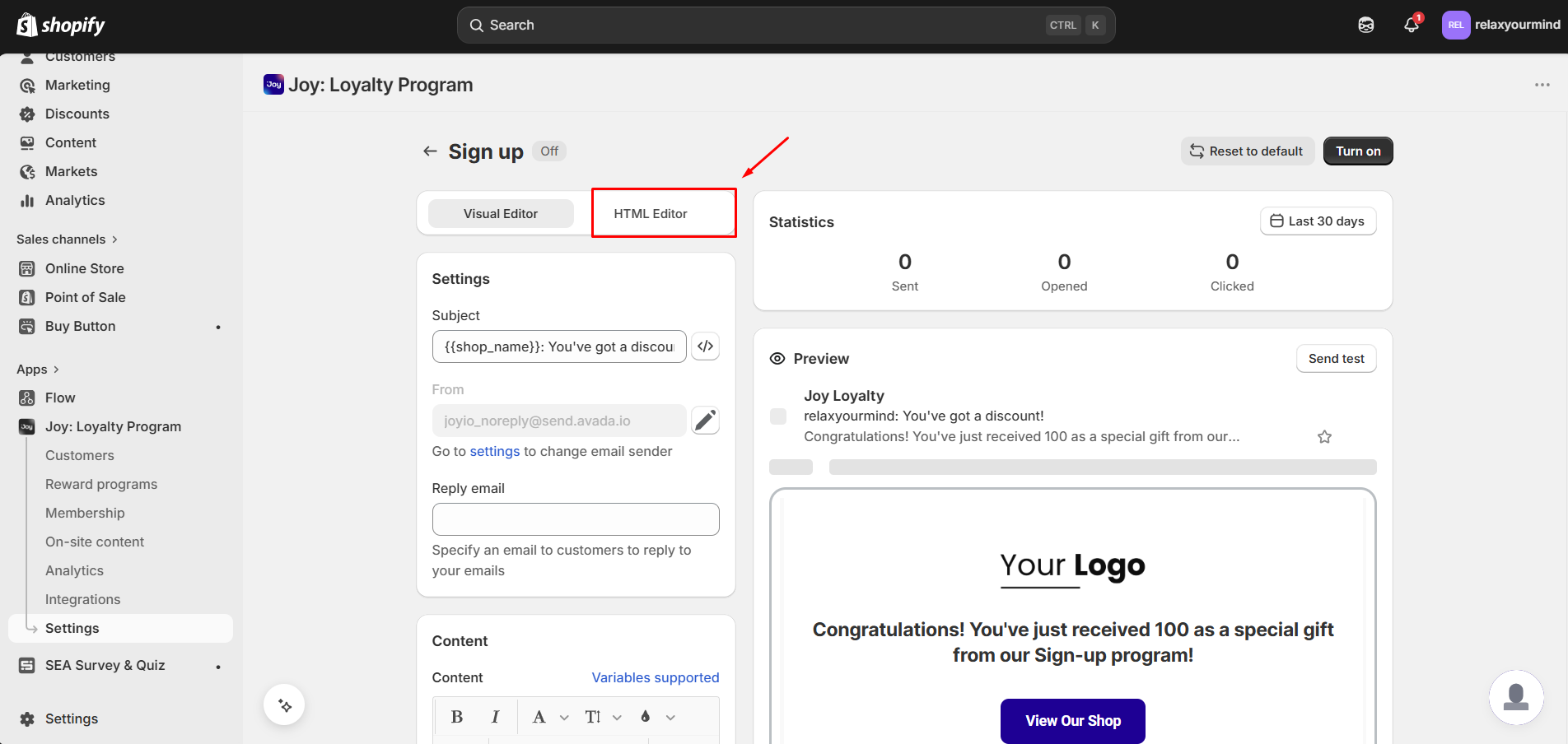Screen dimensions: 1568x744
Task: Open the font size dropdown
Action: point(603,717)
